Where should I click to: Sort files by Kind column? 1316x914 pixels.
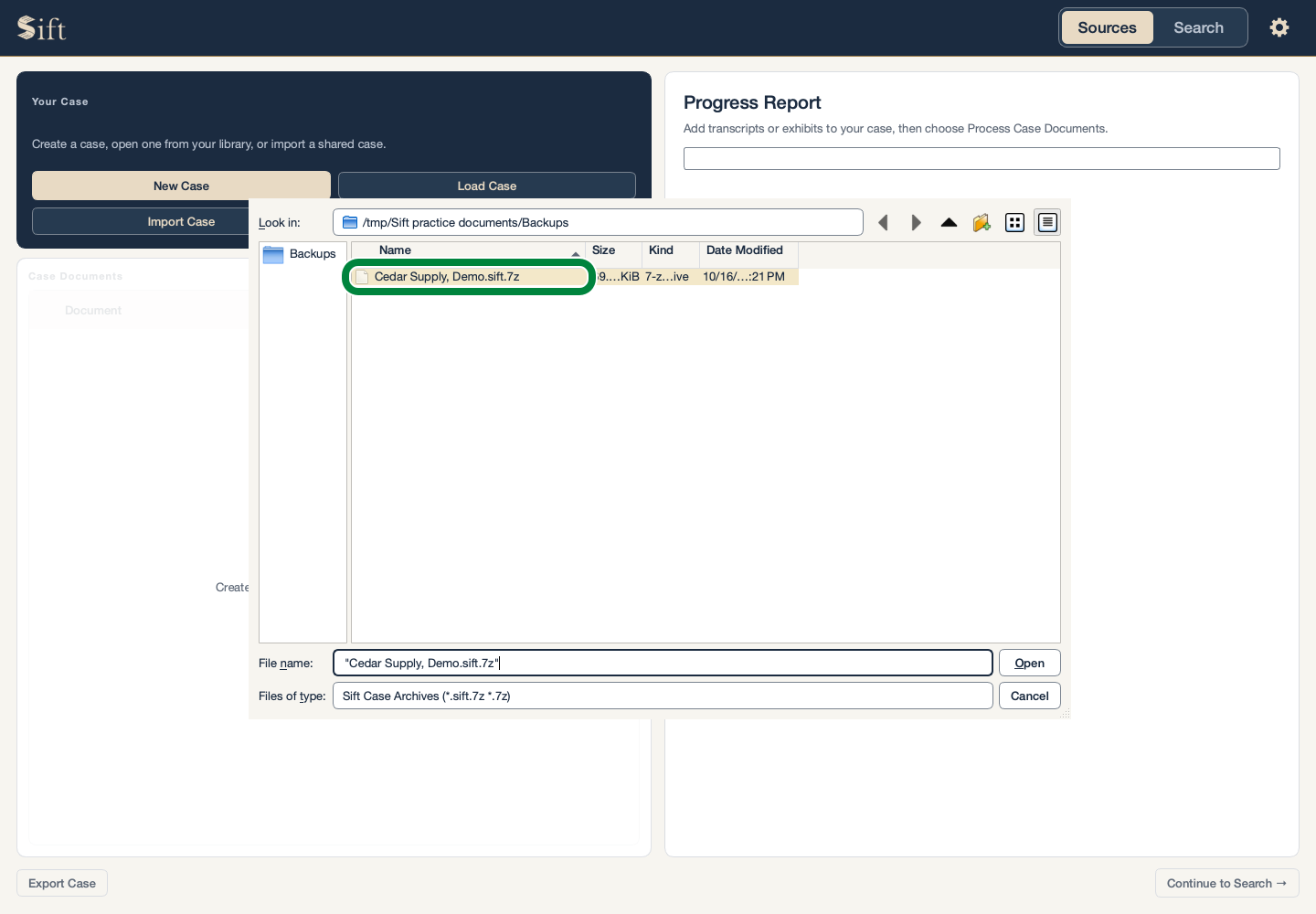(x=670, y=250)
